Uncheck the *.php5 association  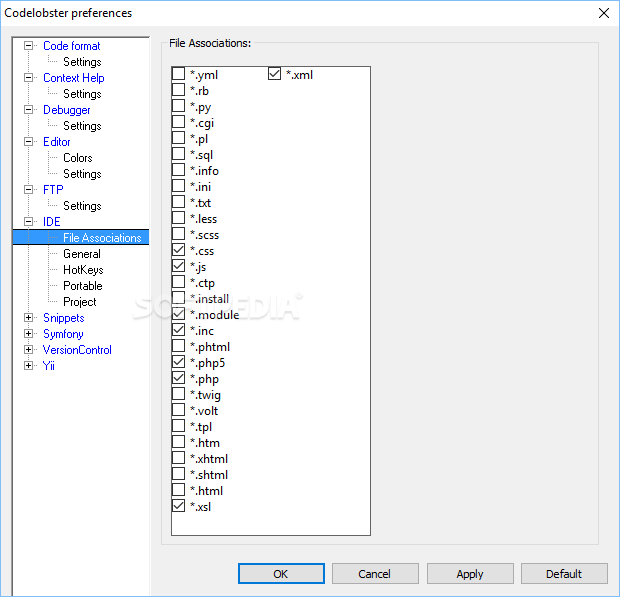click(178, 362)
